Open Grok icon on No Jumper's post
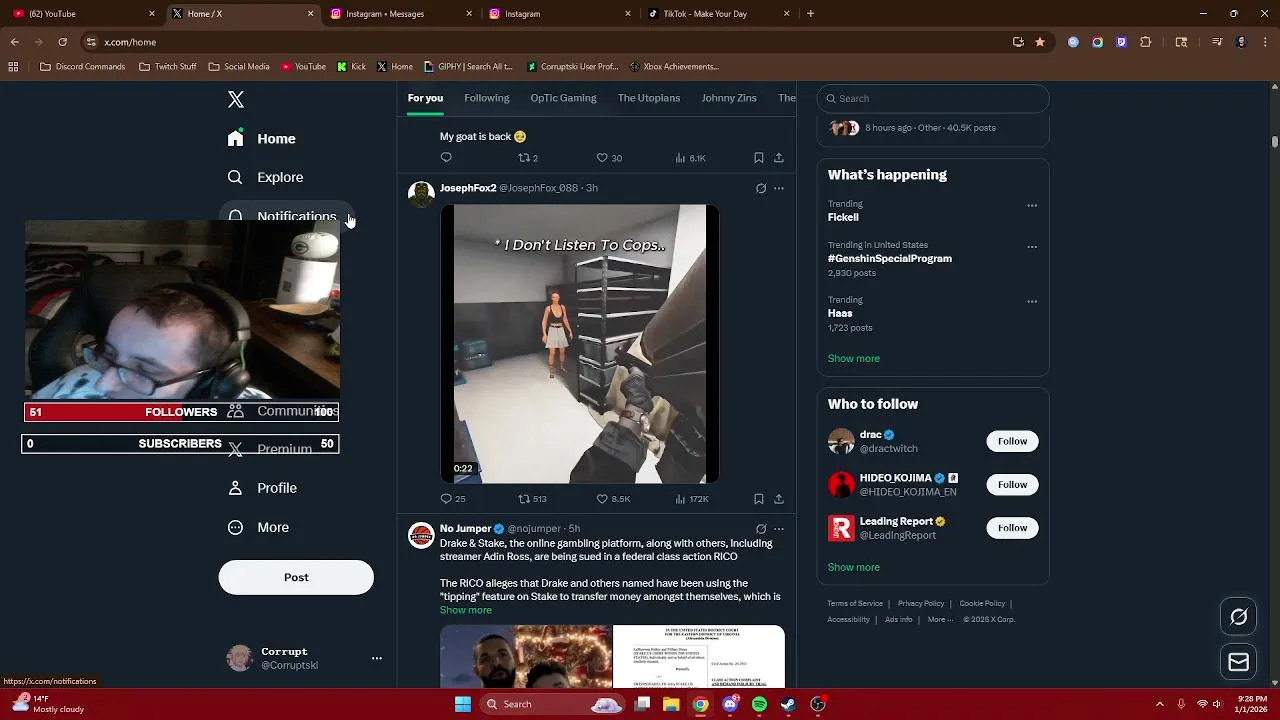The image size is (1280, 720). 761,528
